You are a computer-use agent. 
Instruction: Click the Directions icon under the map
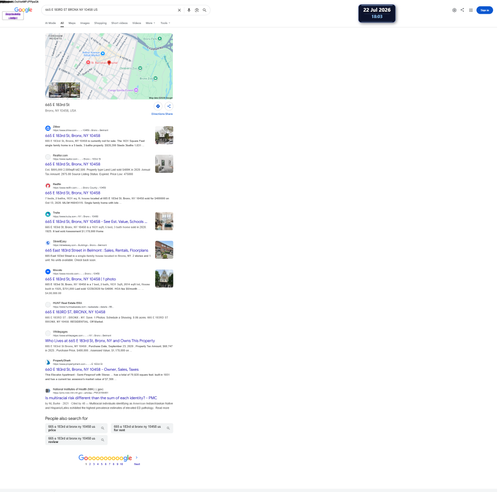(x=158, y=106)
